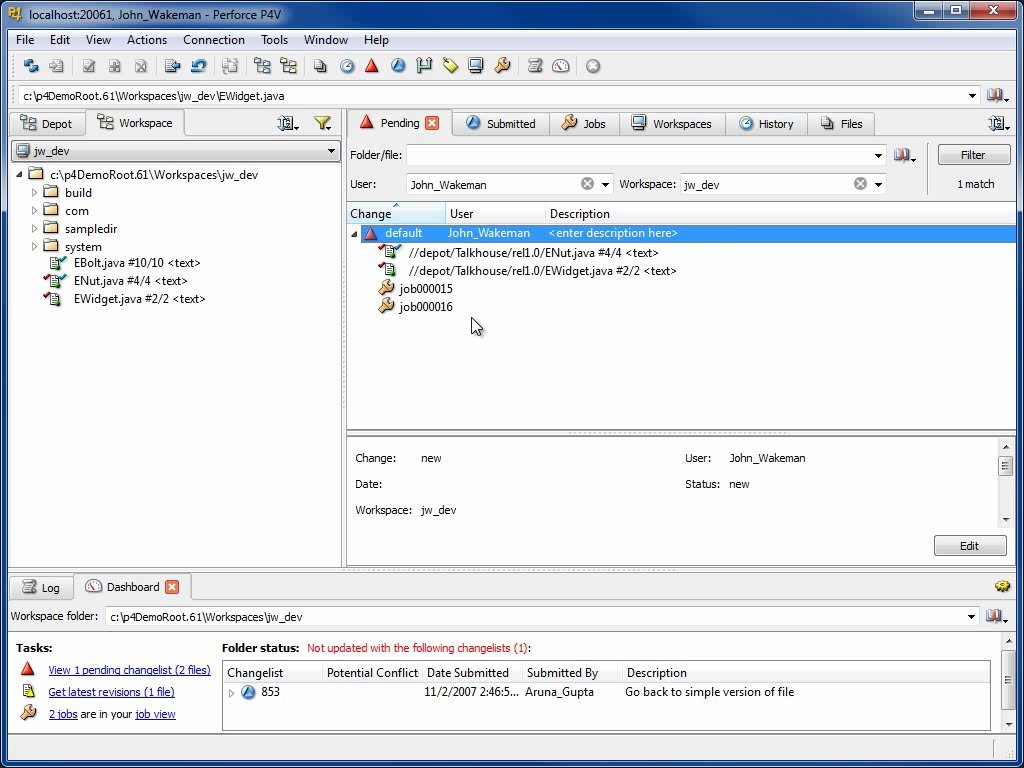Click the changelist details scrollbar thumb

pyautogui.click(x=1005, y=466)
